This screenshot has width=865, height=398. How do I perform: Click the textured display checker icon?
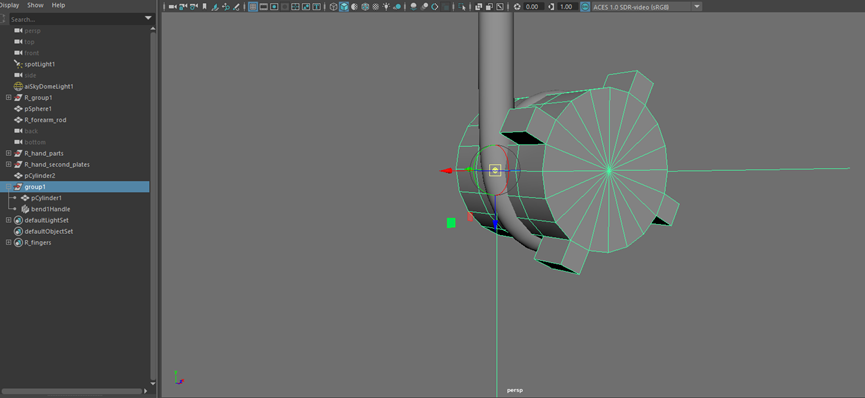coord(376,7)
